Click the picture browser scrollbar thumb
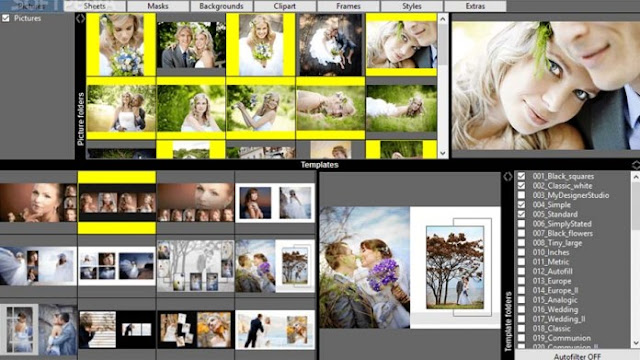The width and height of the screenshot is (640, 360). coord(443,44)
